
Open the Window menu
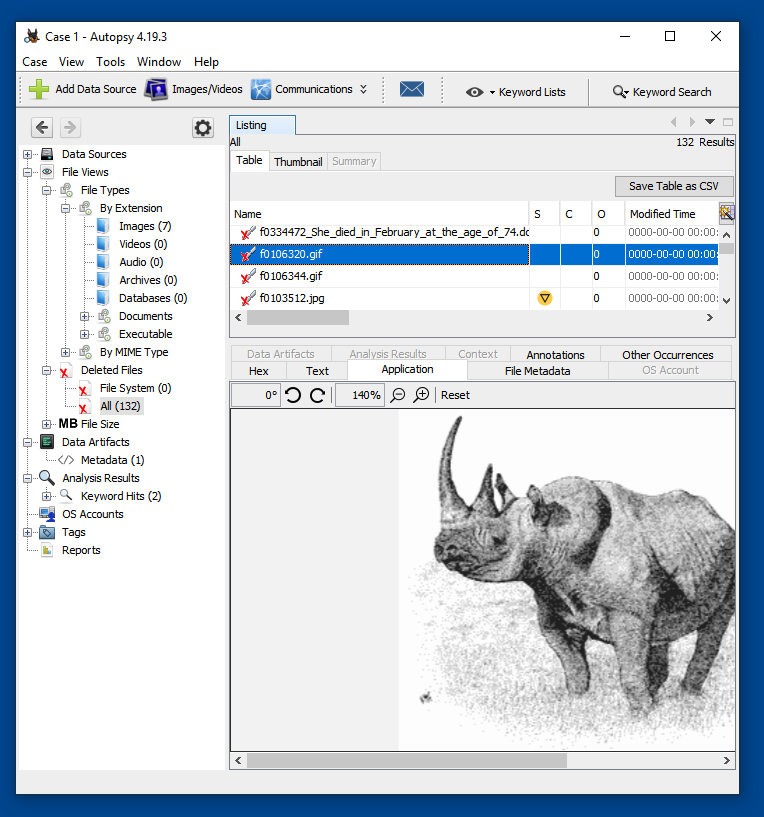click(159, 62)
